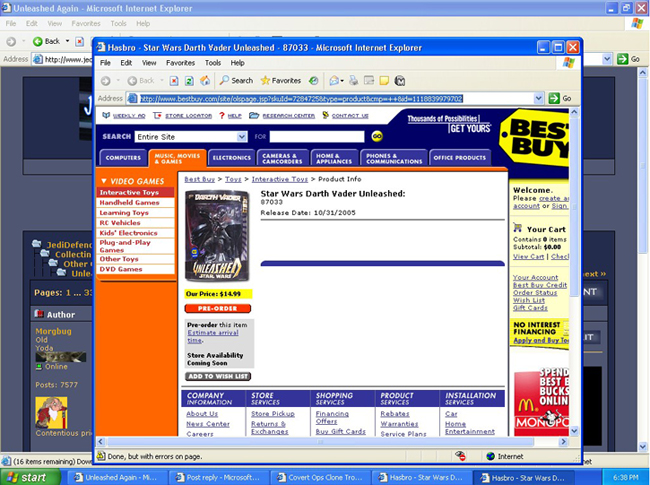Click the Mail icon in front window toolbar

click(x=334, y=81)
